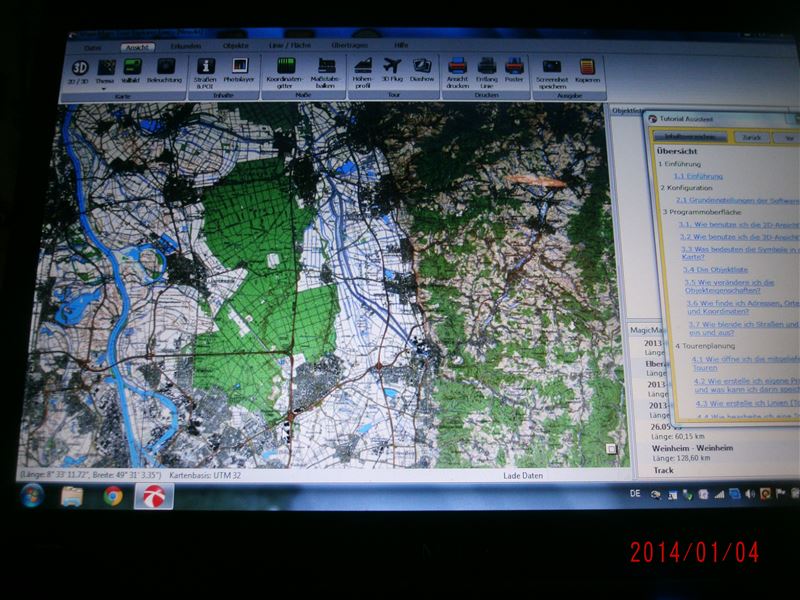The image size is (800, 600).
Task: Open the Beleuchtung lighting tool
Action: coord(164,69)
